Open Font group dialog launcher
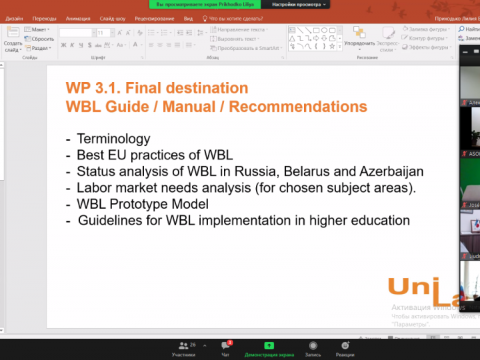The width and height of the screenshot is (480, 360). click(142, 58)
